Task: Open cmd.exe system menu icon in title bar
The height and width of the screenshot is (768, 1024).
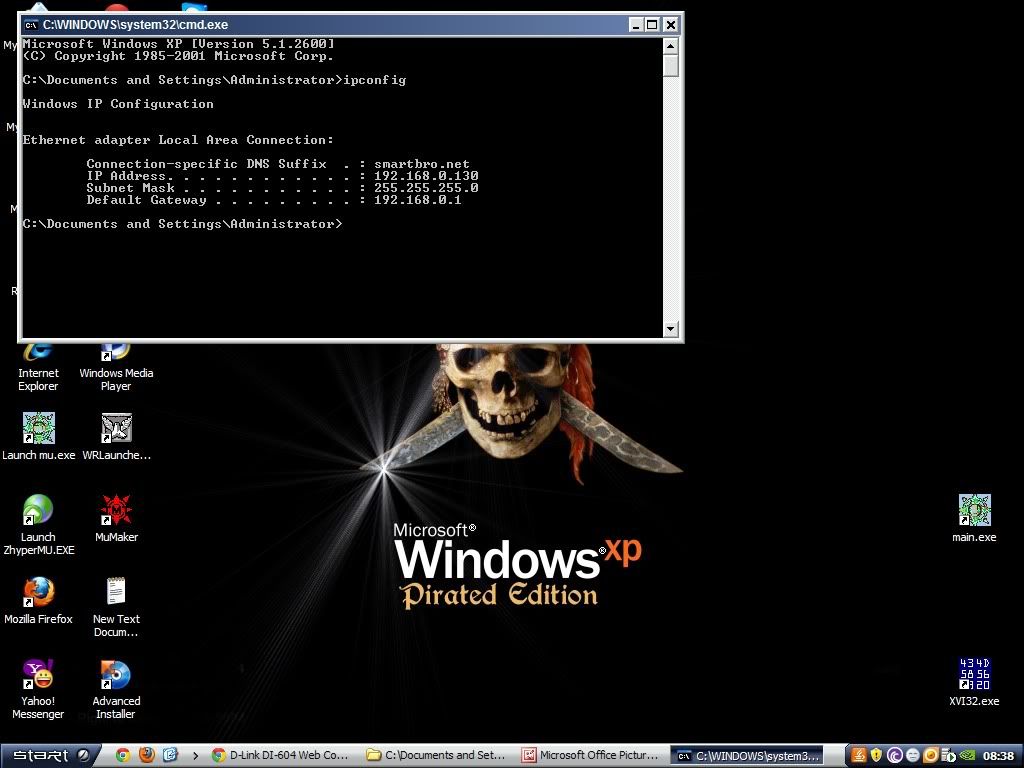Action: pos(31,25)
